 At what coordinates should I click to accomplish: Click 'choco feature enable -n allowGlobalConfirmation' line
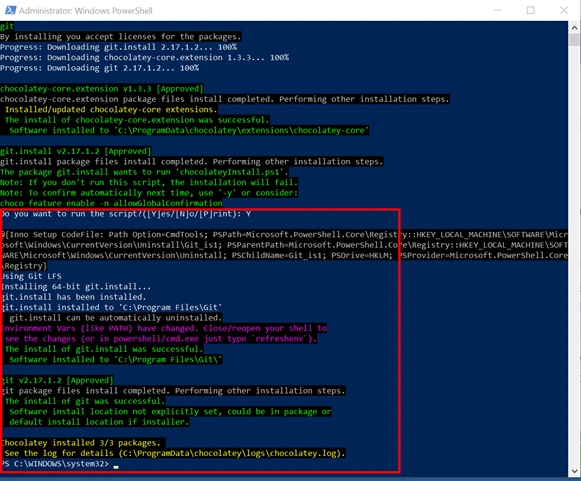(x=111, y=203)
